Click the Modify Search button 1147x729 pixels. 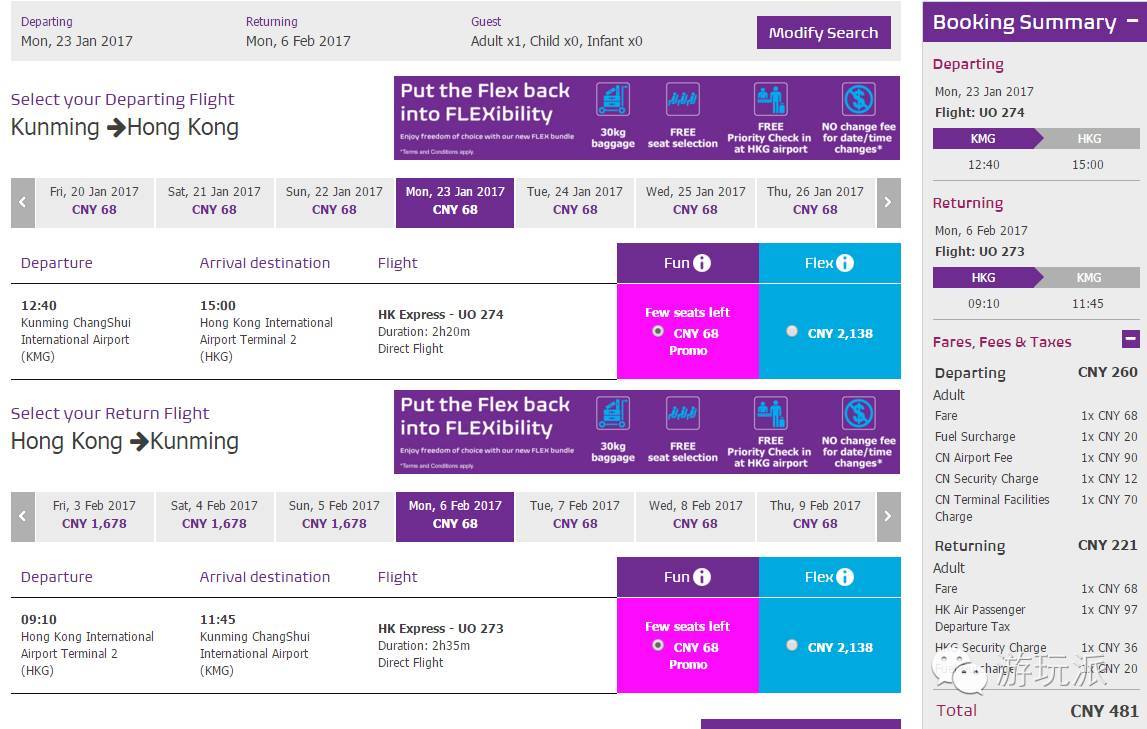pyautogui.click(x=824, y=33)
